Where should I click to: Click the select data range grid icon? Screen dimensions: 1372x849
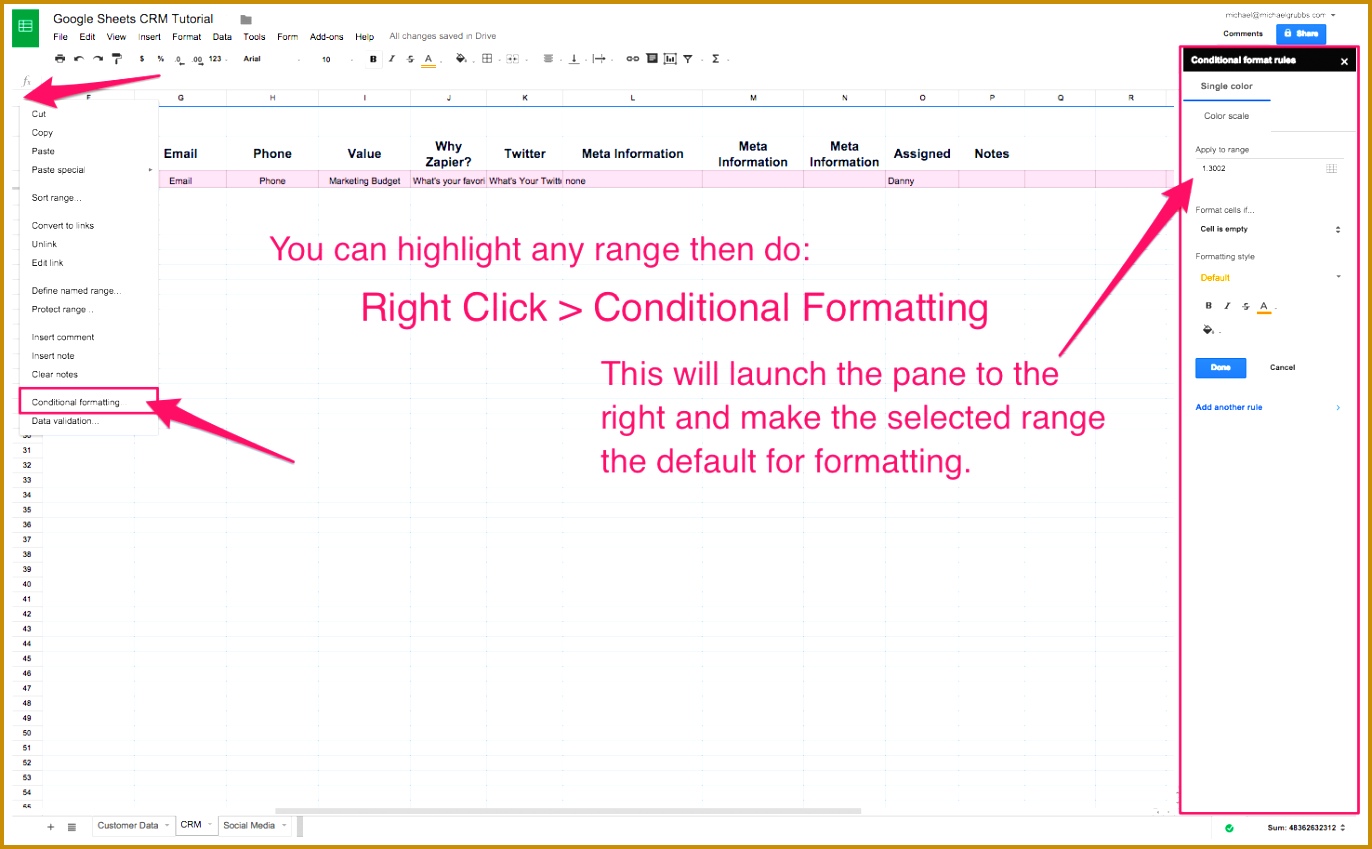(x=1331, y=169)
